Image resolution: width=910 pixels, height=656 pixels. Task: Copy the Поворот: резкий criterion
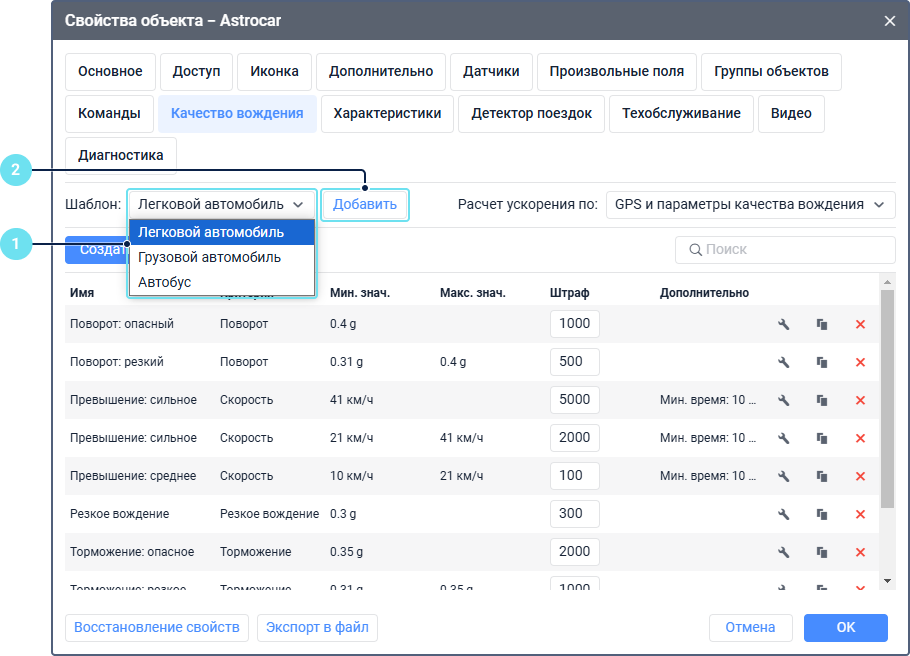(x=822, y=362)
